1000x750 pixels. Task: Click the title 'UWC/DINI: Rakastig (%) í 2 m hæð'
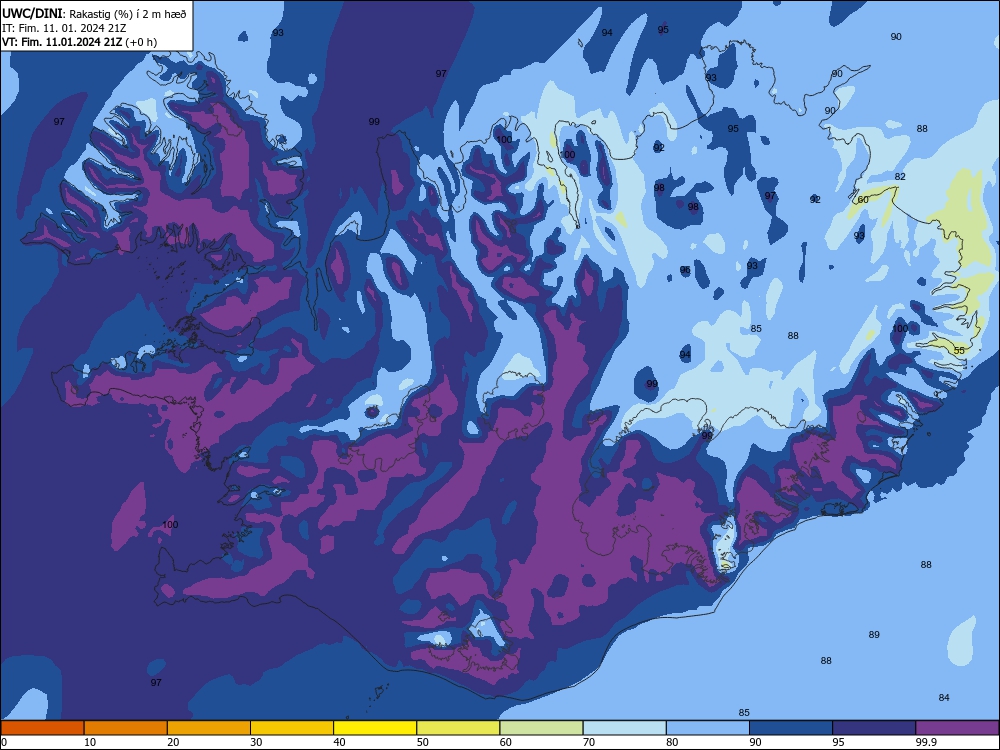[x=94, y=14]
